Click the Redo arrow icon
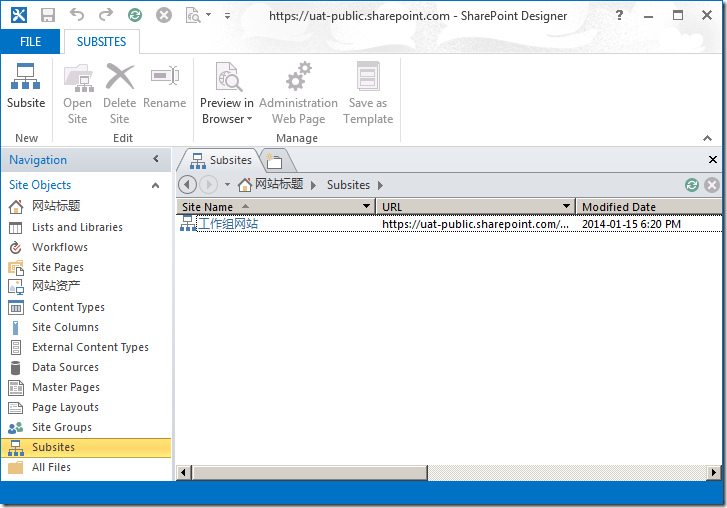Viewport: 727px width, 508px height. tap(106, 15)
